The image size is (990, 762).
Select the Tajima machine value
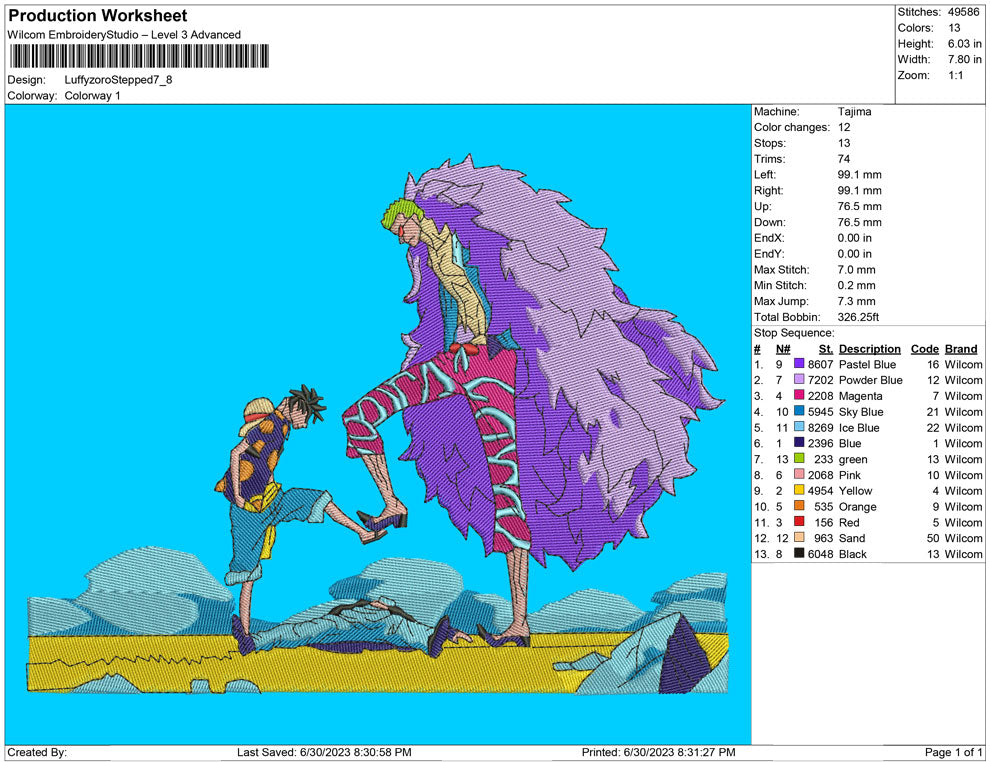[x=854, y=112]
